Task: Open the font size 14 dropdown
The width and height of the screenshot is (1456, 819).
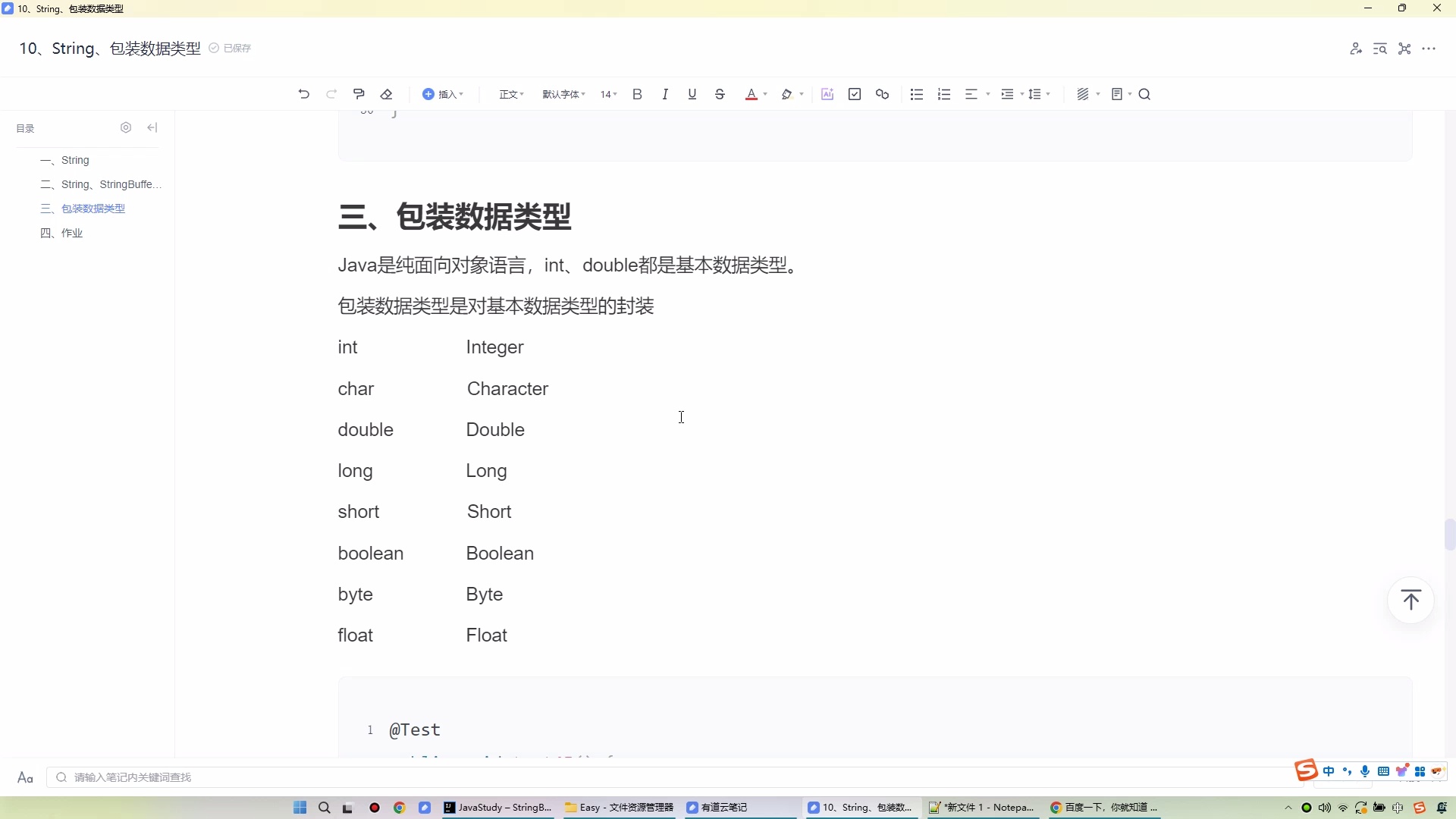Action: (607, 93)
